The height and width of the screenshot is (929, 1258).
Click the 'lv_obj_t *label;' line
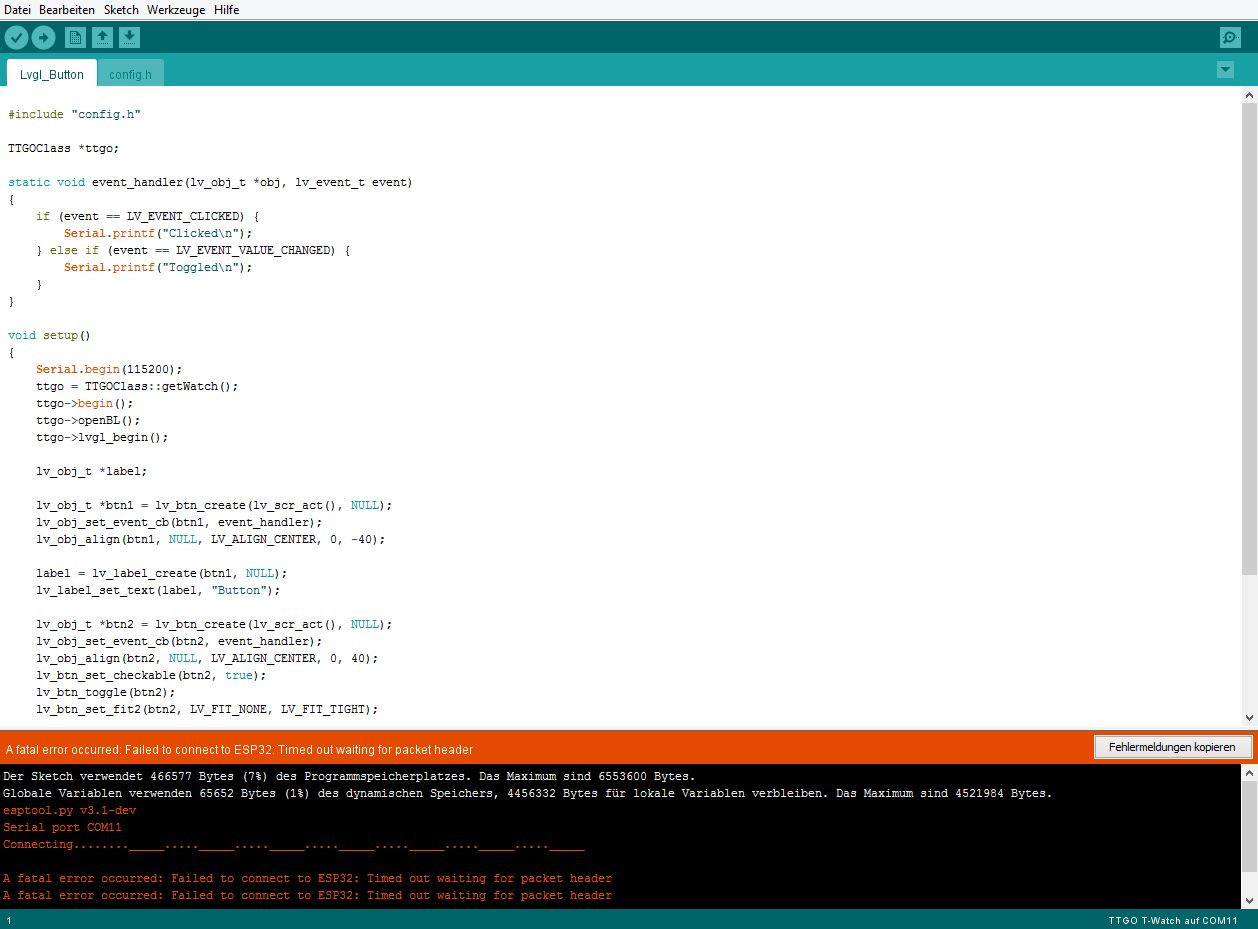coord(91,471)
